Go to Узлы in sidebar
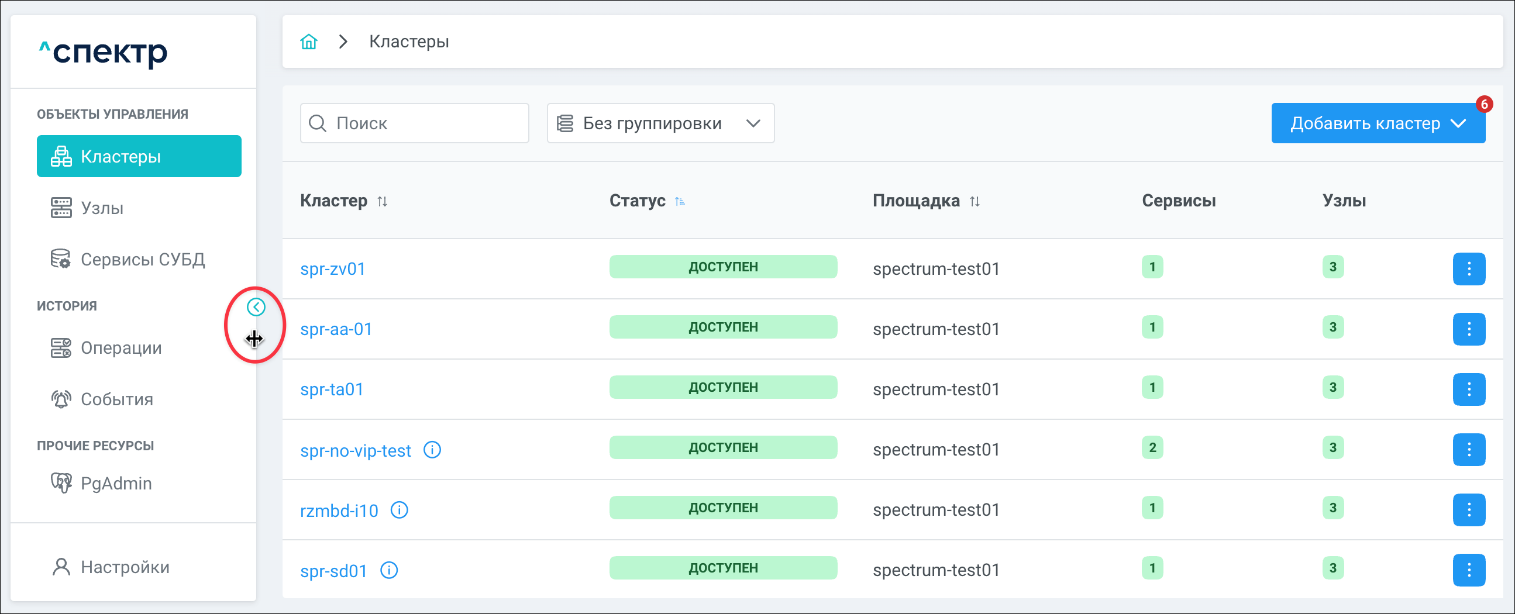This screenshot has width=1515, height=614. coord(102,208)
